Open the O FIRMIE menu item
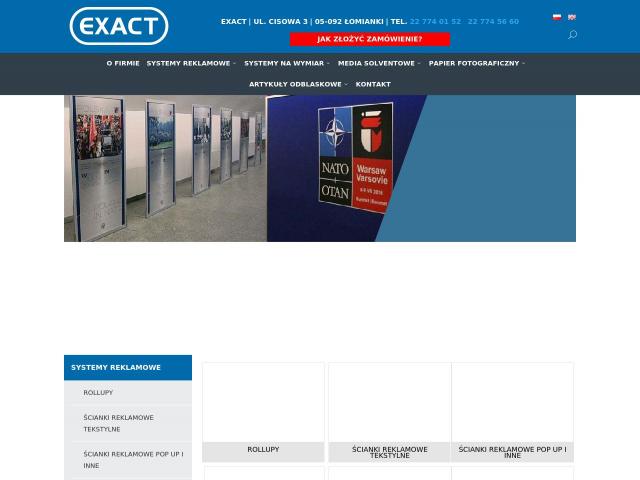Viewport: 640px width, 480px height. (x=123, y=63)
